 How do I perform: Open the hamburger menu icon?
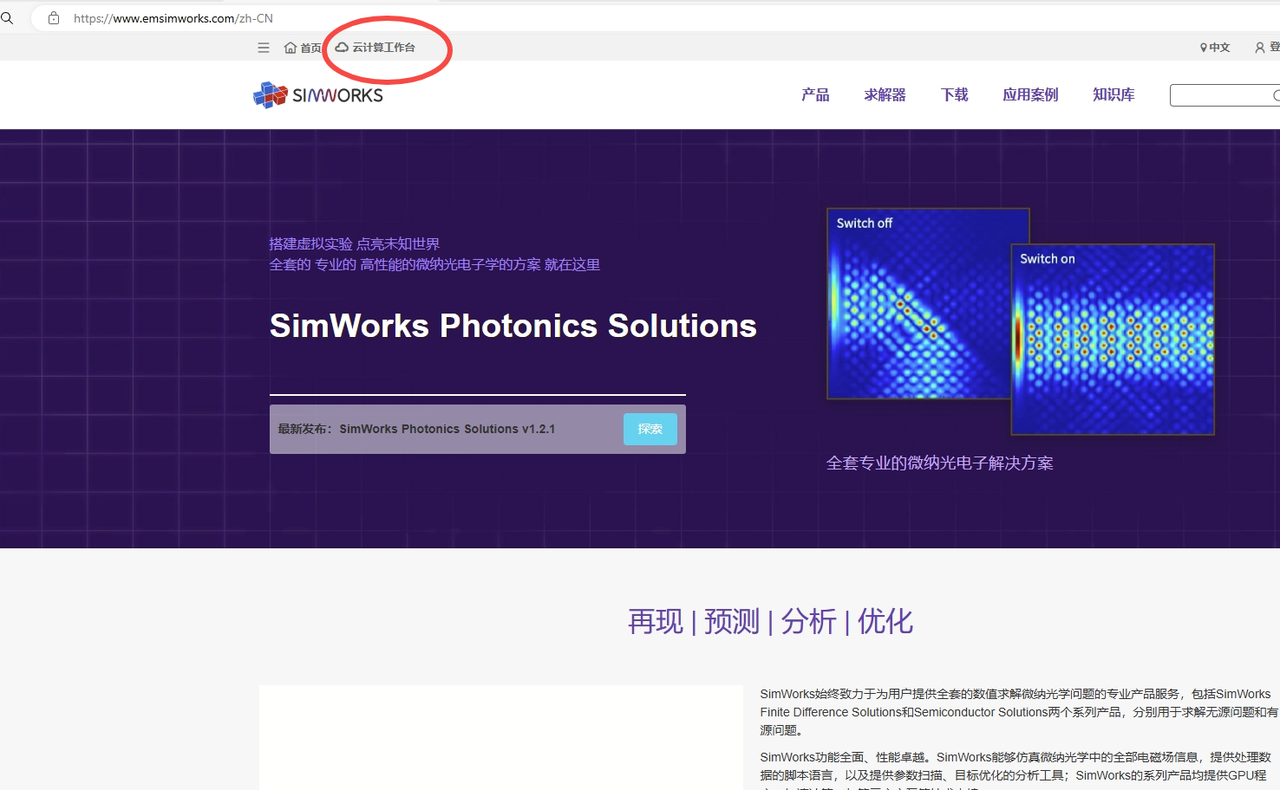[263, 47]
